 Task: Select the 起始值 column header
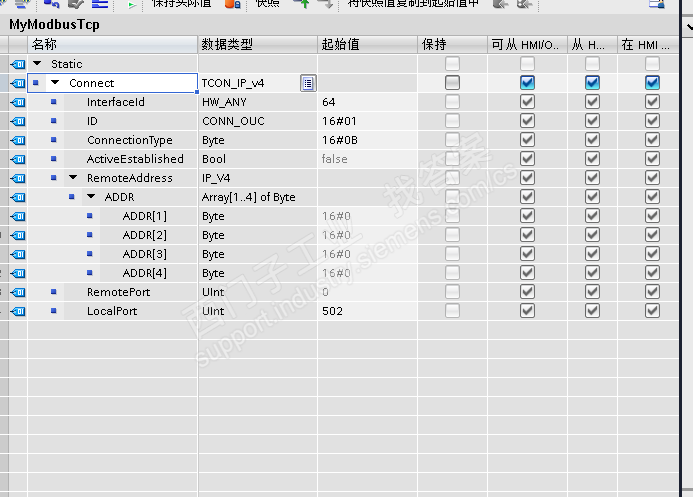click(x=367, y=45)
